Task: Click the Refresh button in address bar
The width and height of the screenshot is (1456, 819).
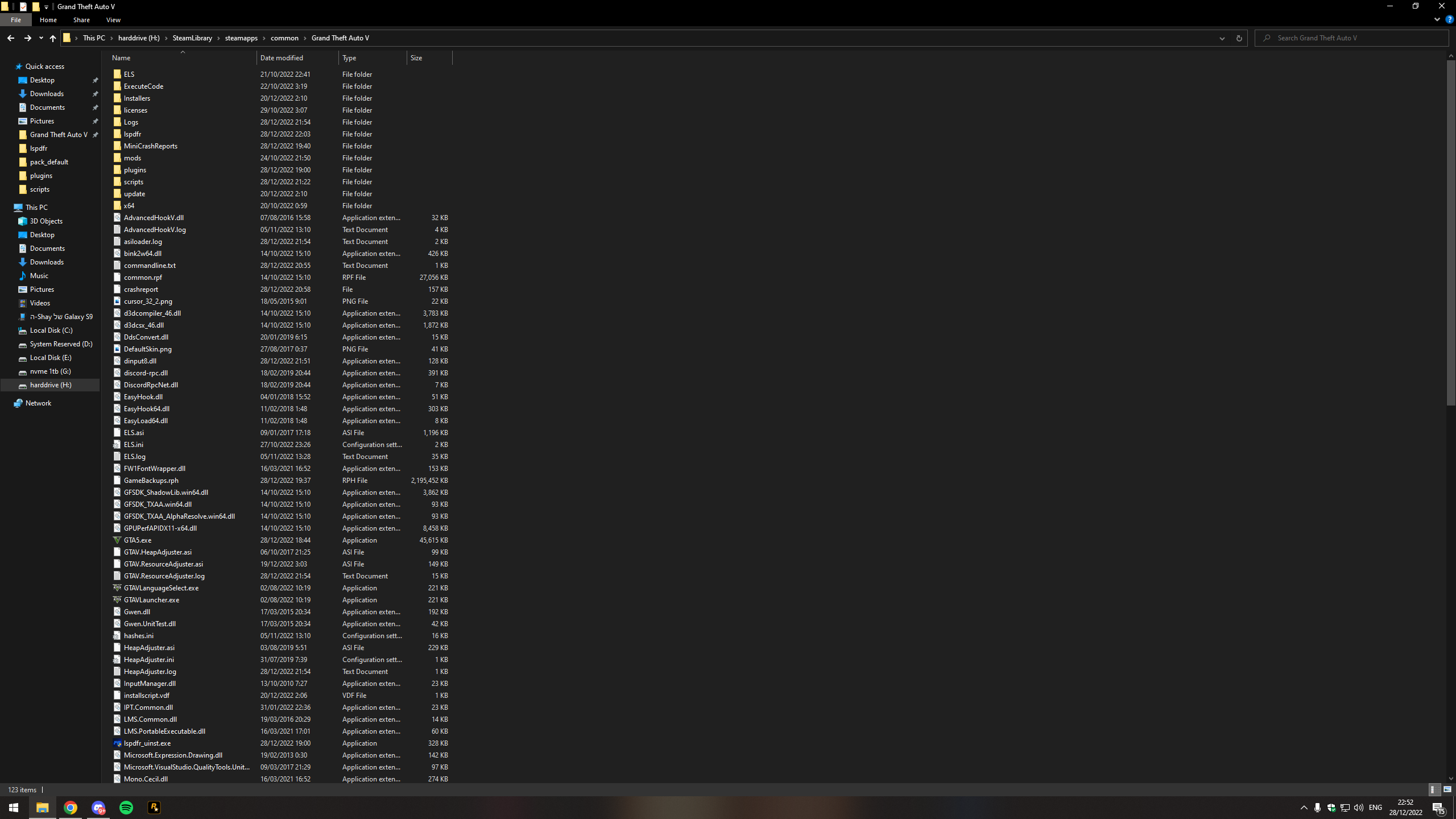Action: tap(1239, 38)
